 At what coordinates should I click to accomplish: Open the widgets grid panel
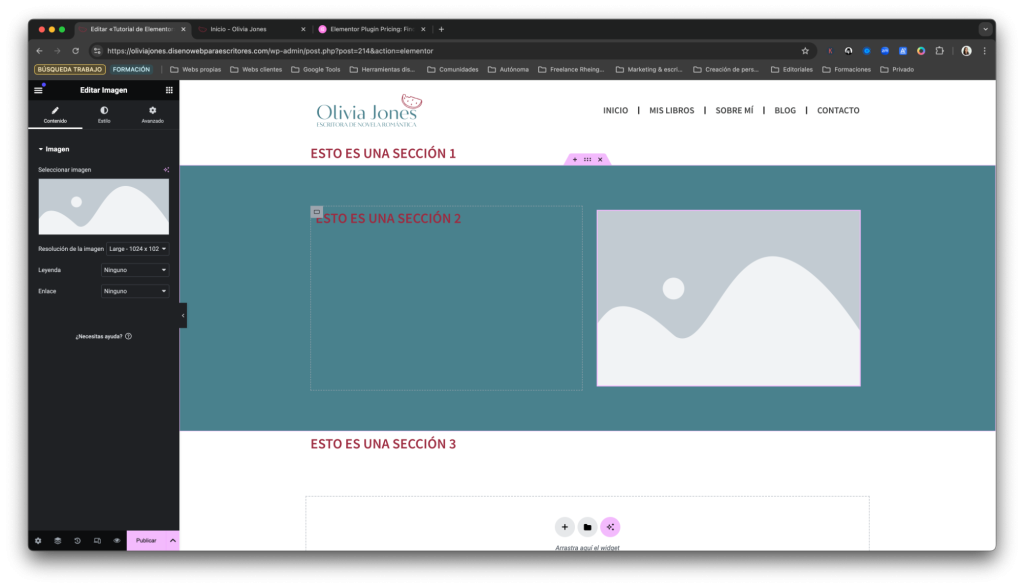click(x=169, y=90)
